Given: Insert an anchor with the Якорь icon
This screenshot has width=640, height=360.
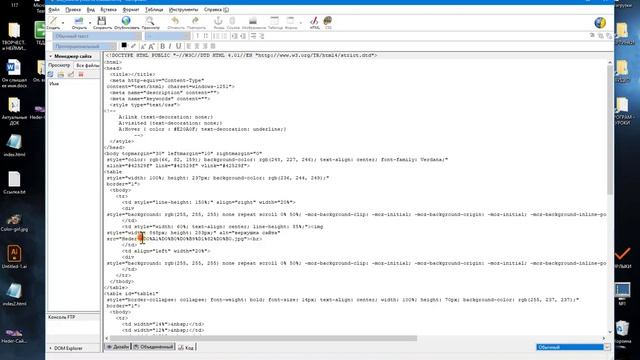Looking at the screenshot, I should pos(218,21).
